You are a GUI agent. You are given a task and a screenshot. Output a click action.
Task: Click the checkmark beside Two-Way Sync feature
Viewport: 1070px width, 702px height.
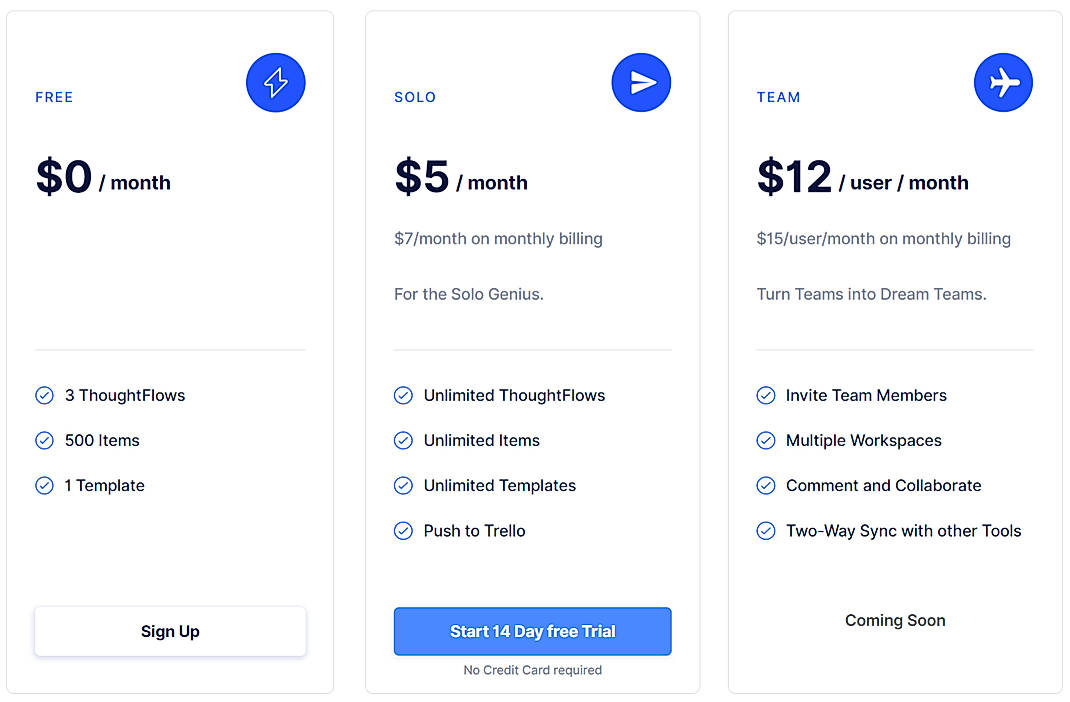coord(765,531)
